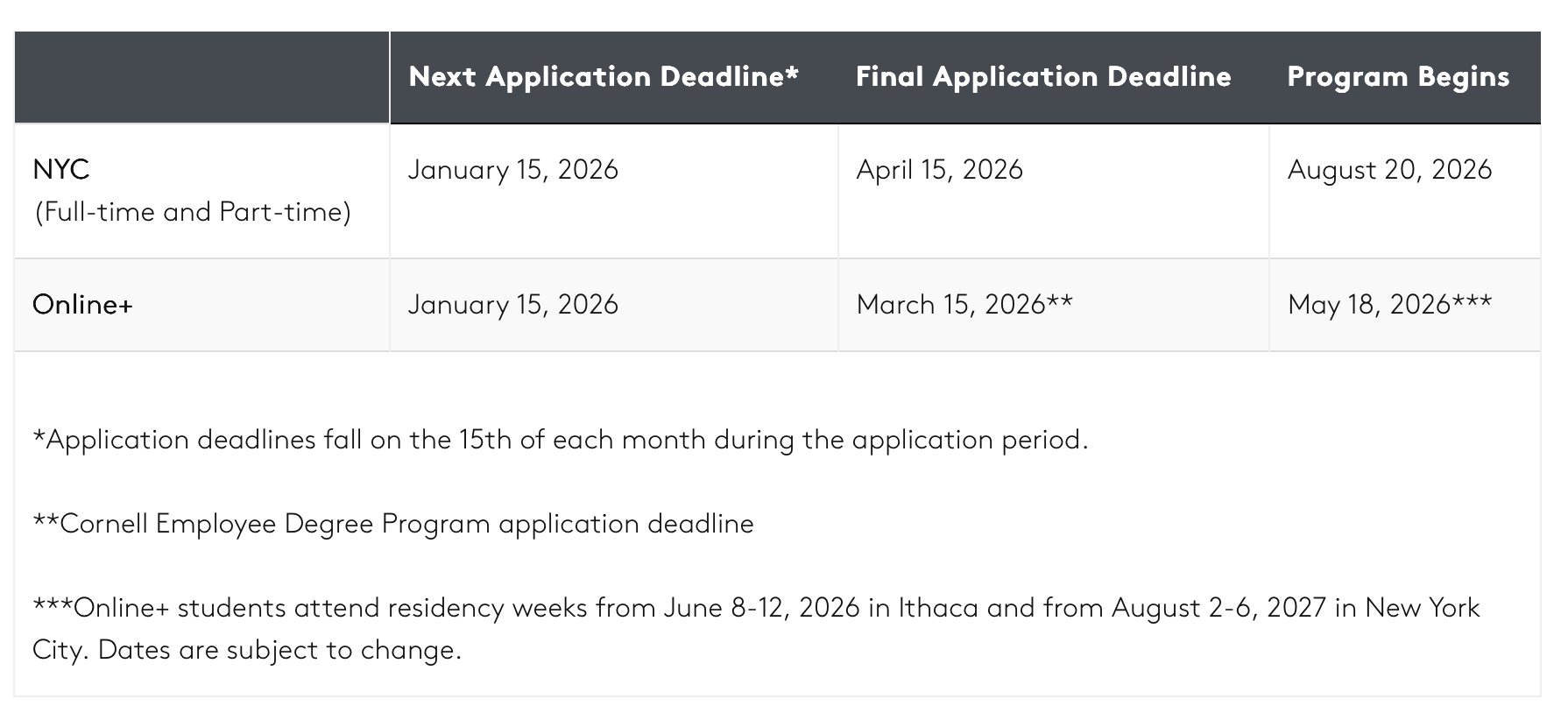1568x720 pixels.
Task: Click the words New York in the footnote
Action: coord(1422,608)
